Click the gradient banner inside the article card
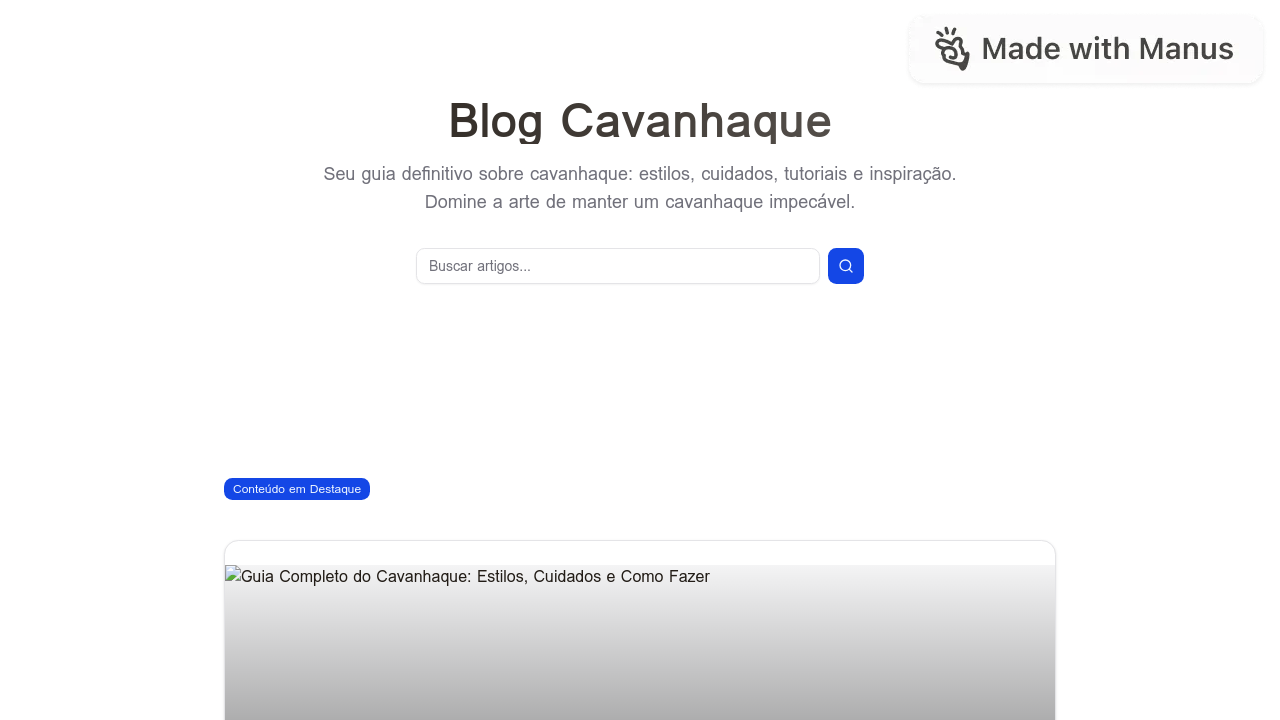1280x720 pixels. [x=640, y=660]
